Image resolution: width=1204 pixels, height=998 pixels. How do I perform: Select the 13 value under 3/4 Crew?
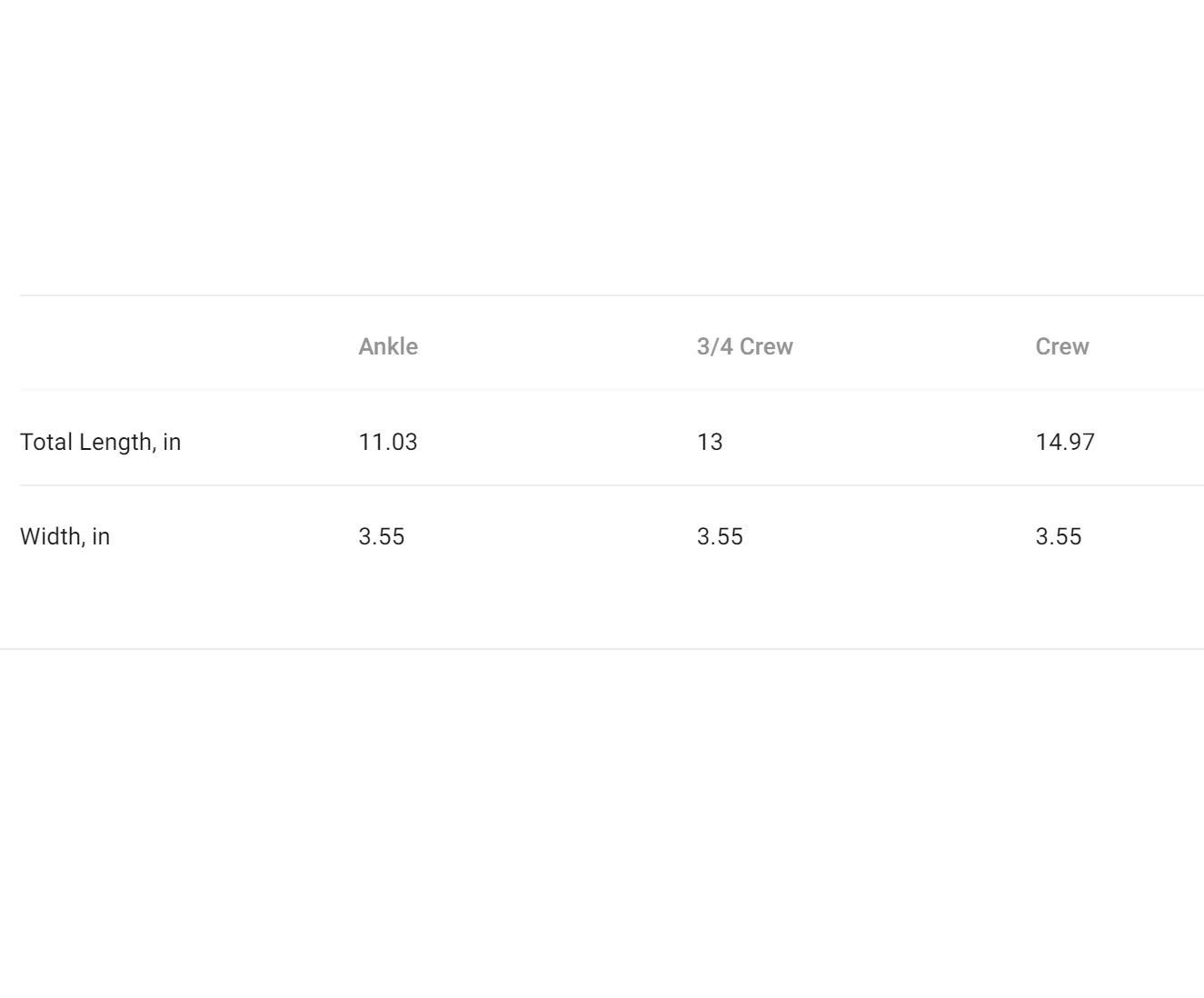[x=710, y=442]
